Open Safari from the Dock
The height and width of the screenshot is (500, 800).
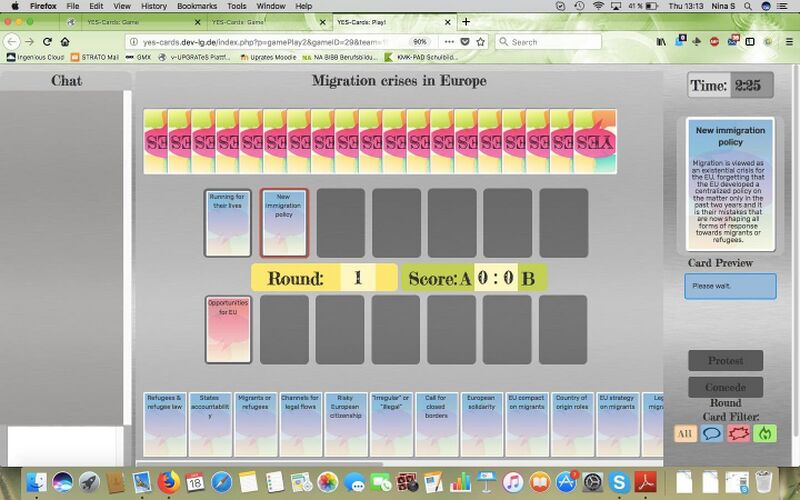pos(221,482)
